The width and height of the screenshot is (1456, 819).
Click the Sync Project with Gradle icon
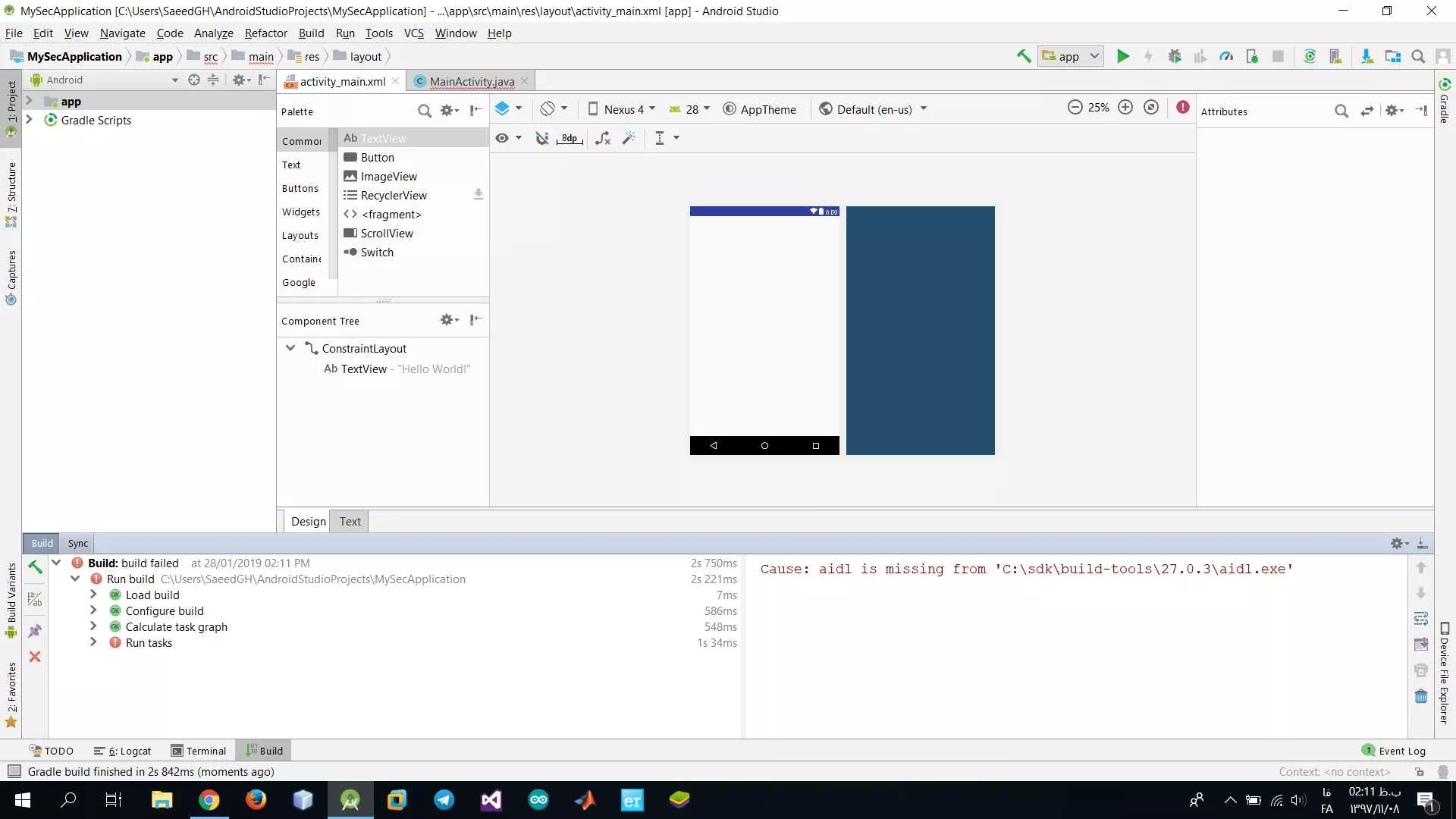[1310, 56]
